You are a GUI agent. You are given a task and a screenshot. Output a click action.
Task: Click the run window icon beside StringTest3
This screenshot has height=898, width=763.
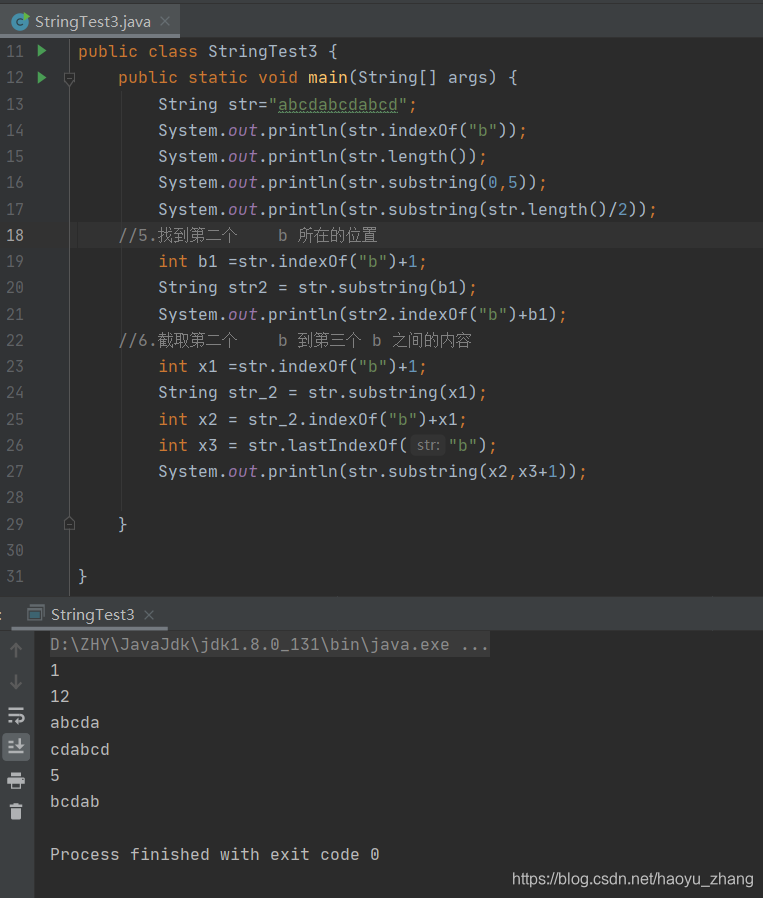coord(36,613)
